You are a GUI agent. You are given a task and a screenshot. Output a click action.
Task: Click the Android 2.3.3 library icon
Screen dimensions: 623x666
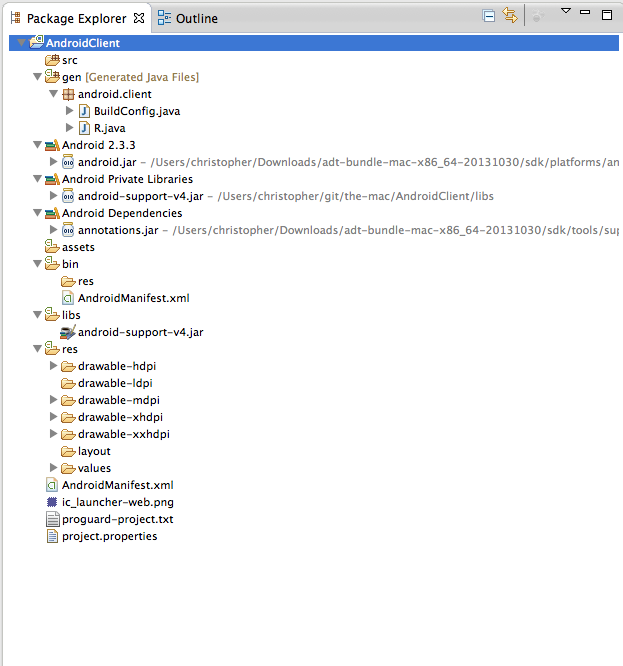point(52,145)
